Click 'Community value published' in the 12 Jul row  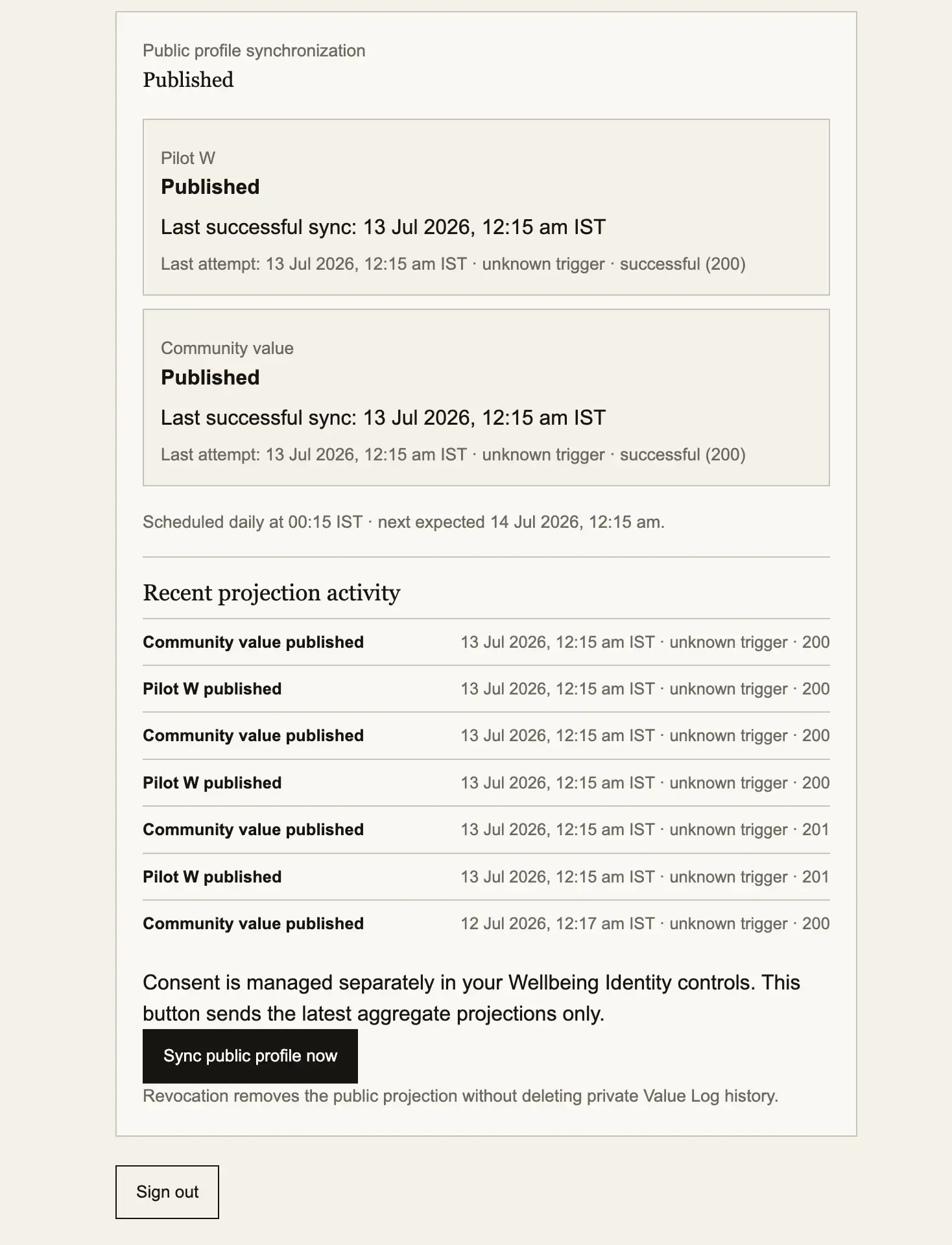253,923
